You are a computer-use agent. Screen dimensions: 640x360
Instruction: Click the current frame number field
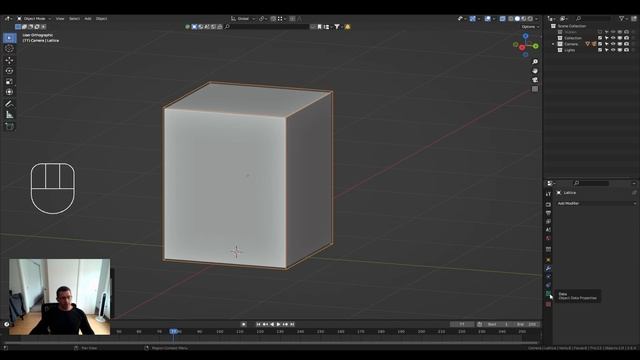(462, 324)
